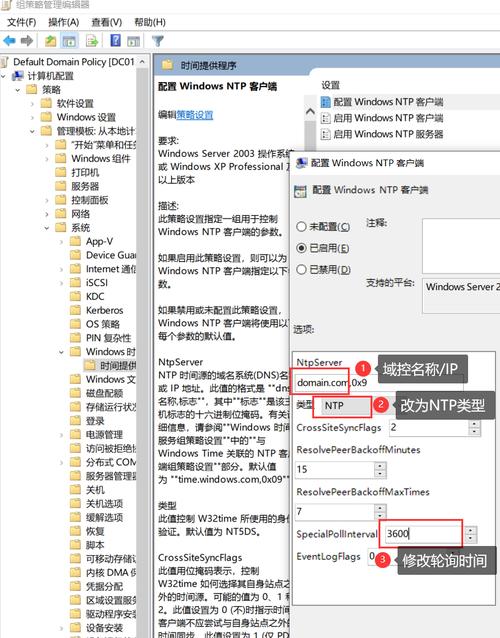Screen dimensions: 500x638
Task: Click the scroll-up arrow of settings list
Action: (x=310, y=111)
